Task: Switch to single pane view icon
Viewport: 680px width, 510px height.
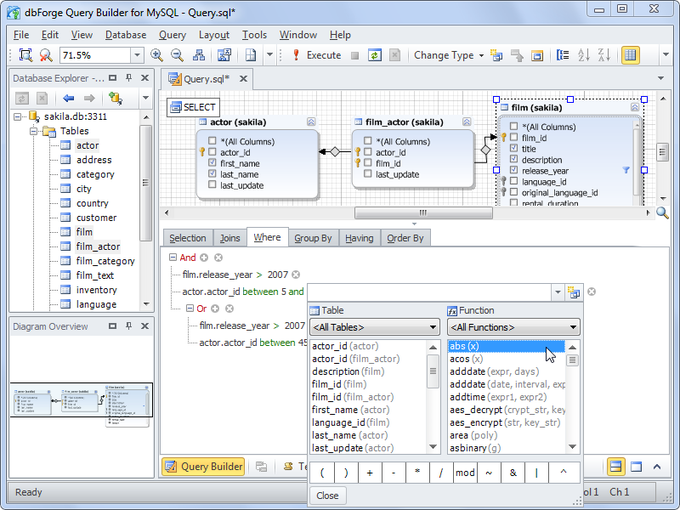Action: coord(636,467)
